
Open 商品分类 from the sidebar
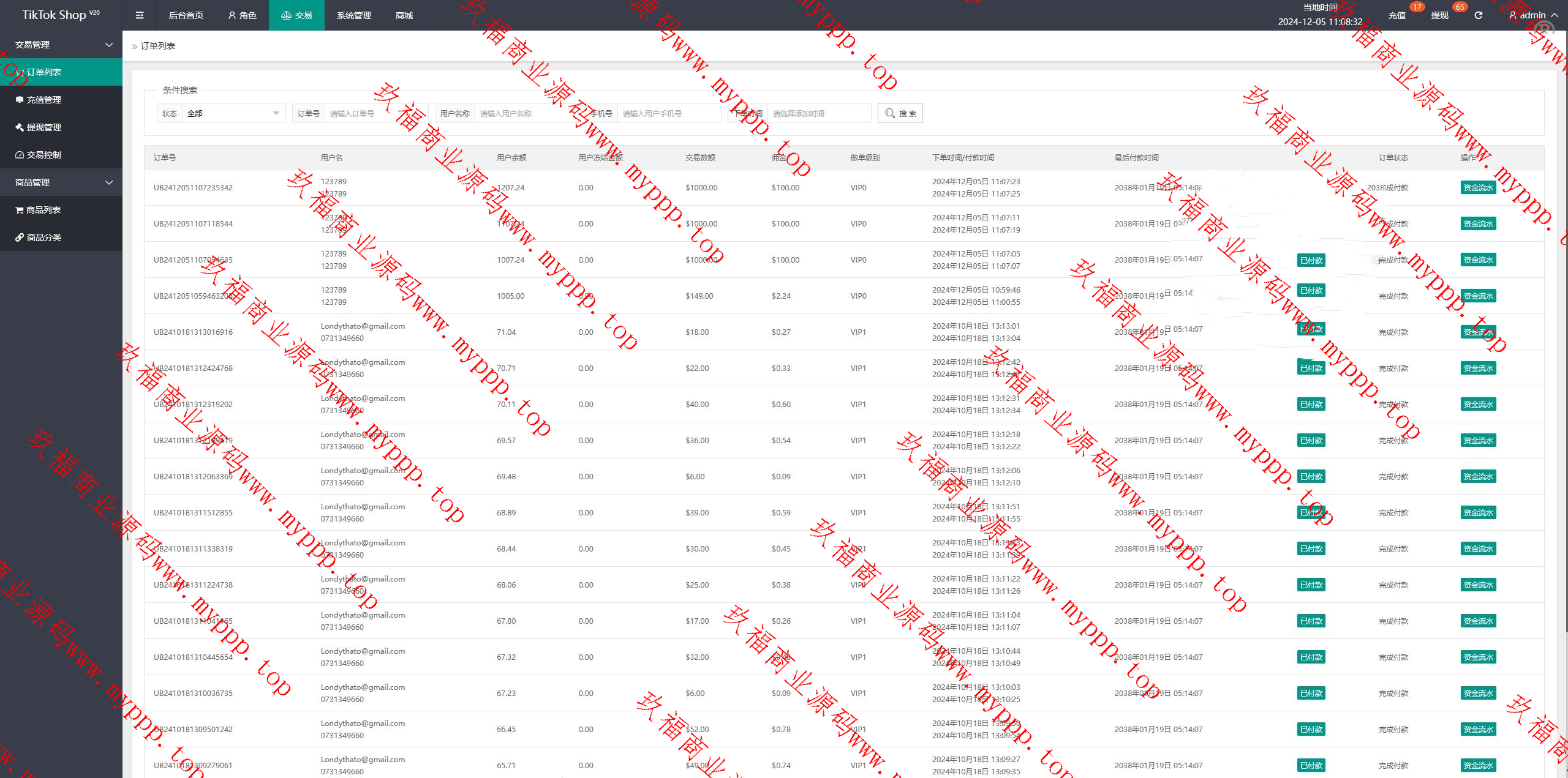coord(43,238)
